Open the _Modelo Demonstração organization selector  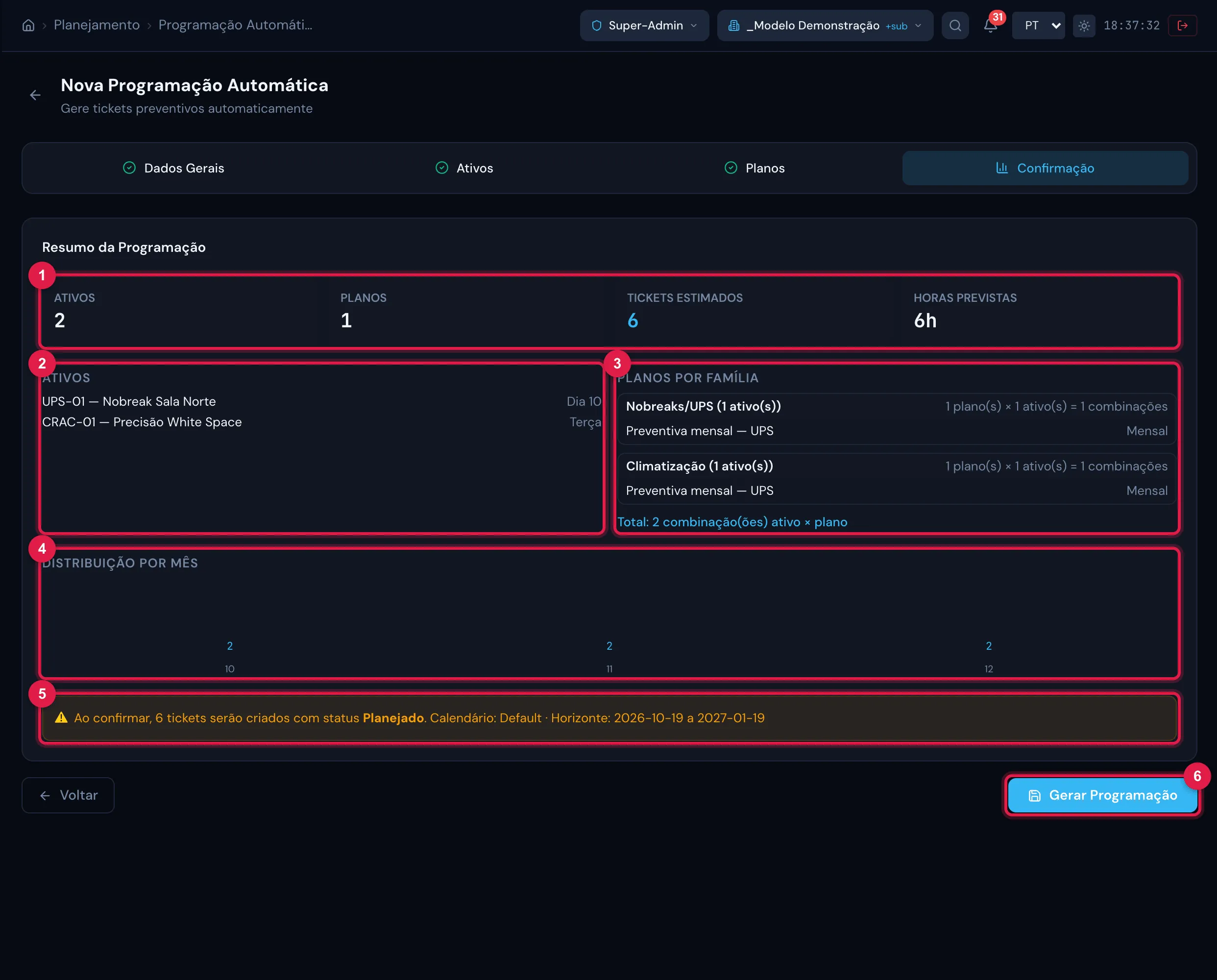point(825,25)
